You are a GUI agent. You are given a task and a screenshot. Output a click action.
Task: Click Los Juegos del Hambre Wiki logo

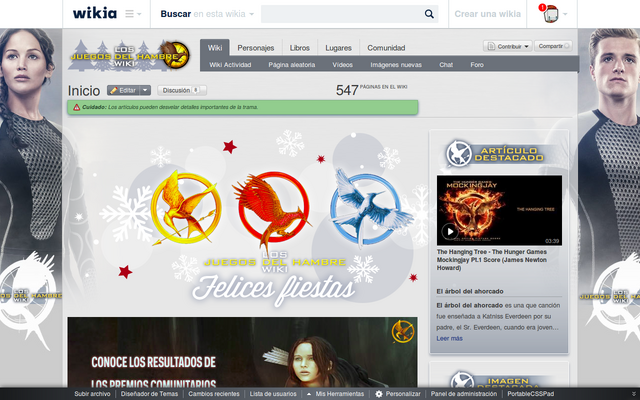pyautogui.click(x=129, y=55)
